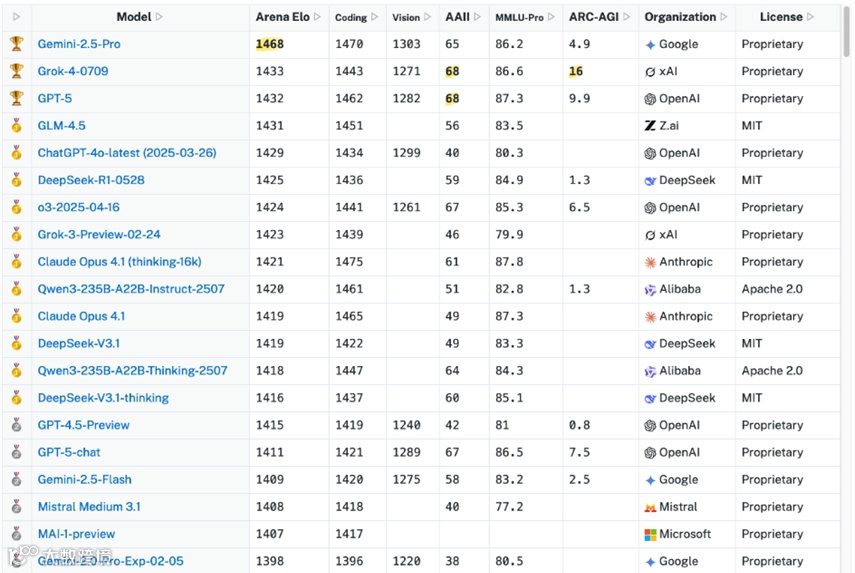855x573 pixels.
Task: Open the ChatGPT-4o-latest (2025-03-26) link
Action: tap(127, 153)
